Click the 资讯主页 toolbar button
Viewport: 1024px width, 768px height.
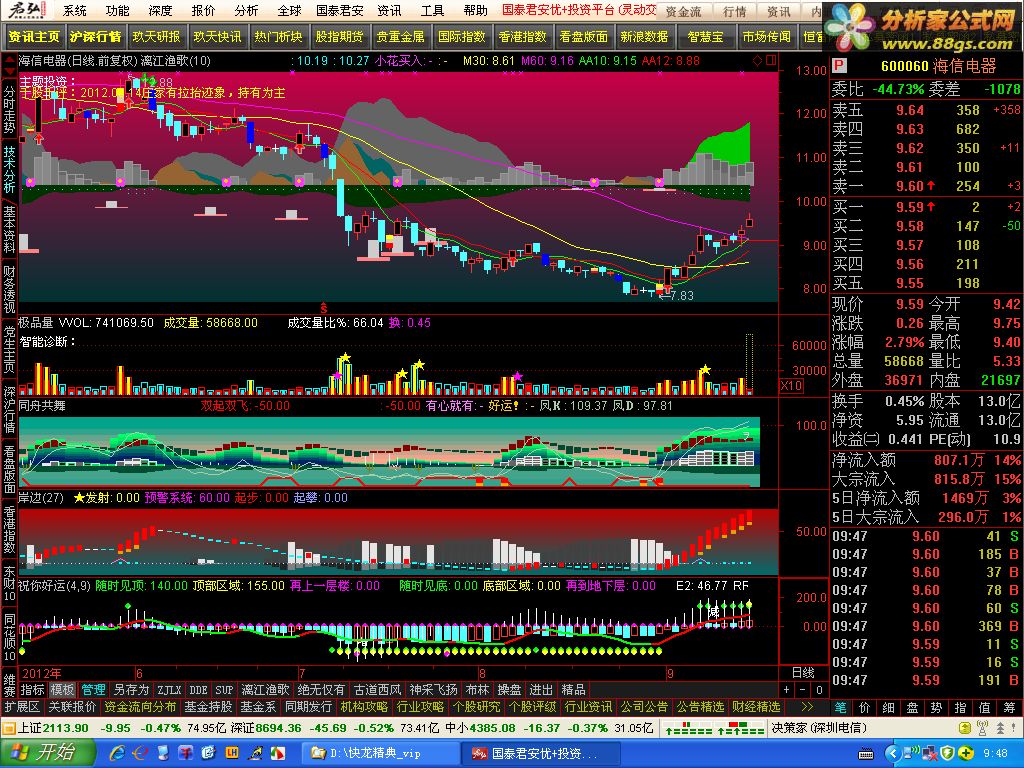[x=34, y=37]
